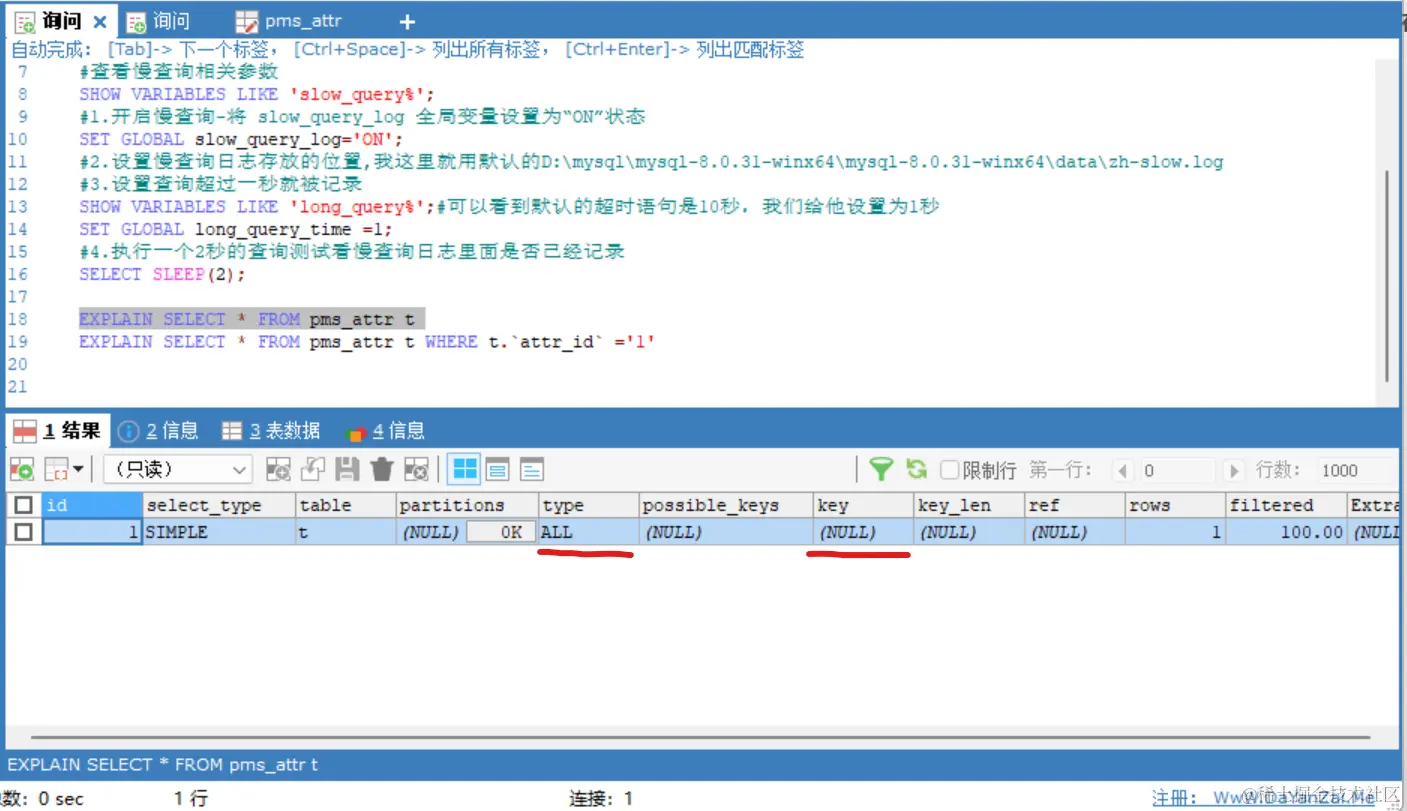The width and height of the screenshot is (1407, 811).
Task: Check the row checkbox for the SIMPLE row
Action: click(23, 532)
